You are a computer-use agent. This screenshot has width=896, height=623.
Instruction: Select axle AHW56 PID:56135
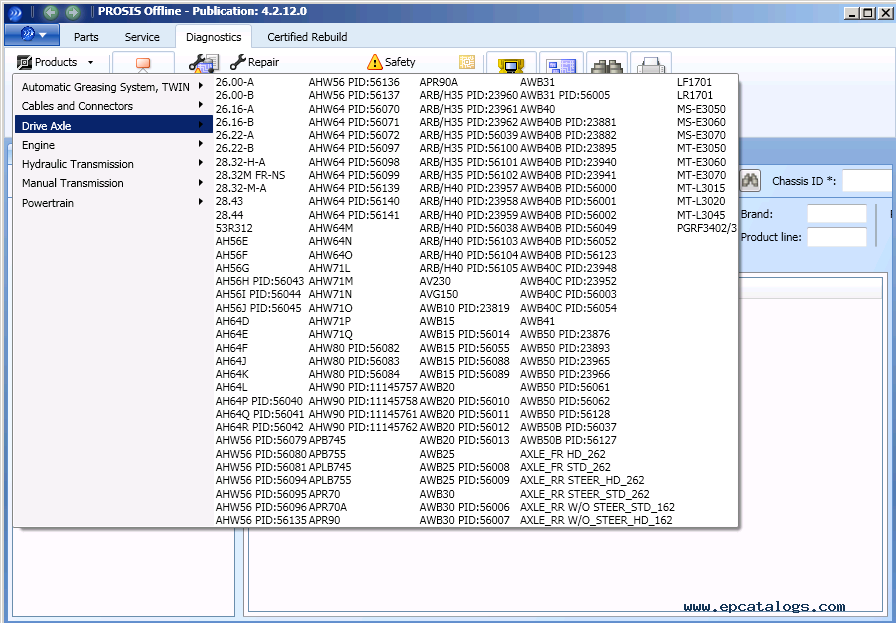(261, 520)
